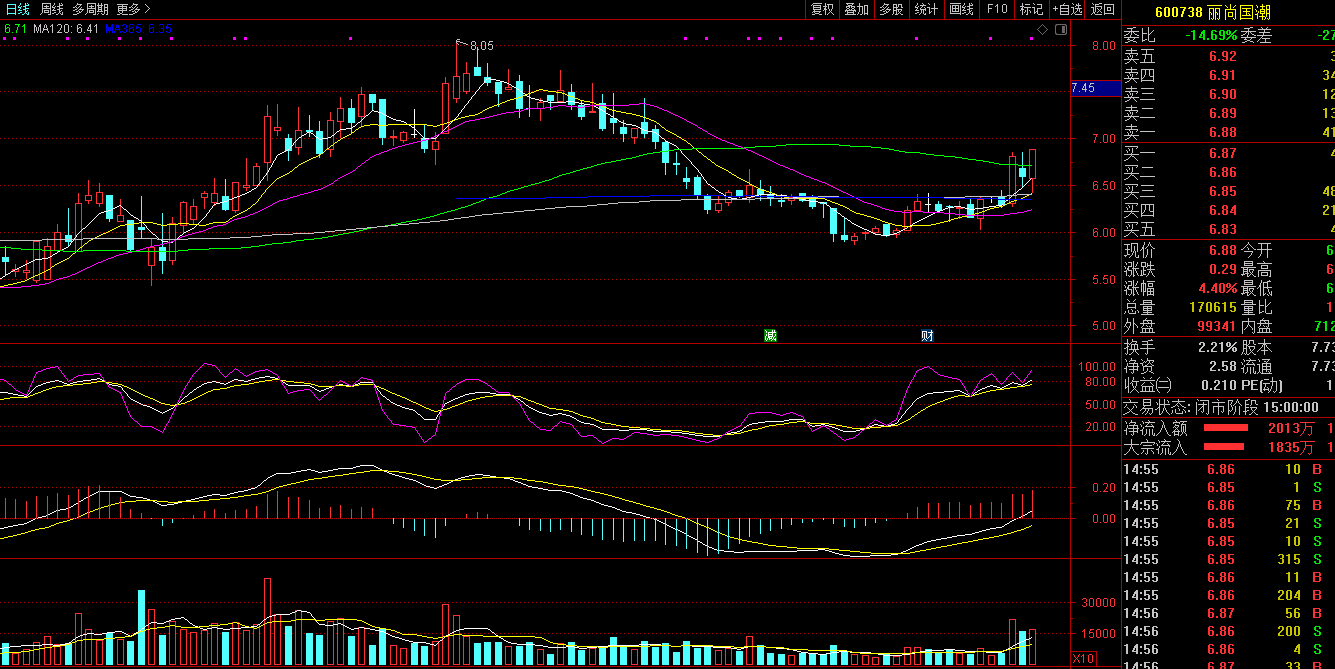This screenshot has width=1335, height=669.
Task: Click the X10 volume scale box
Action: (1082, 658)
